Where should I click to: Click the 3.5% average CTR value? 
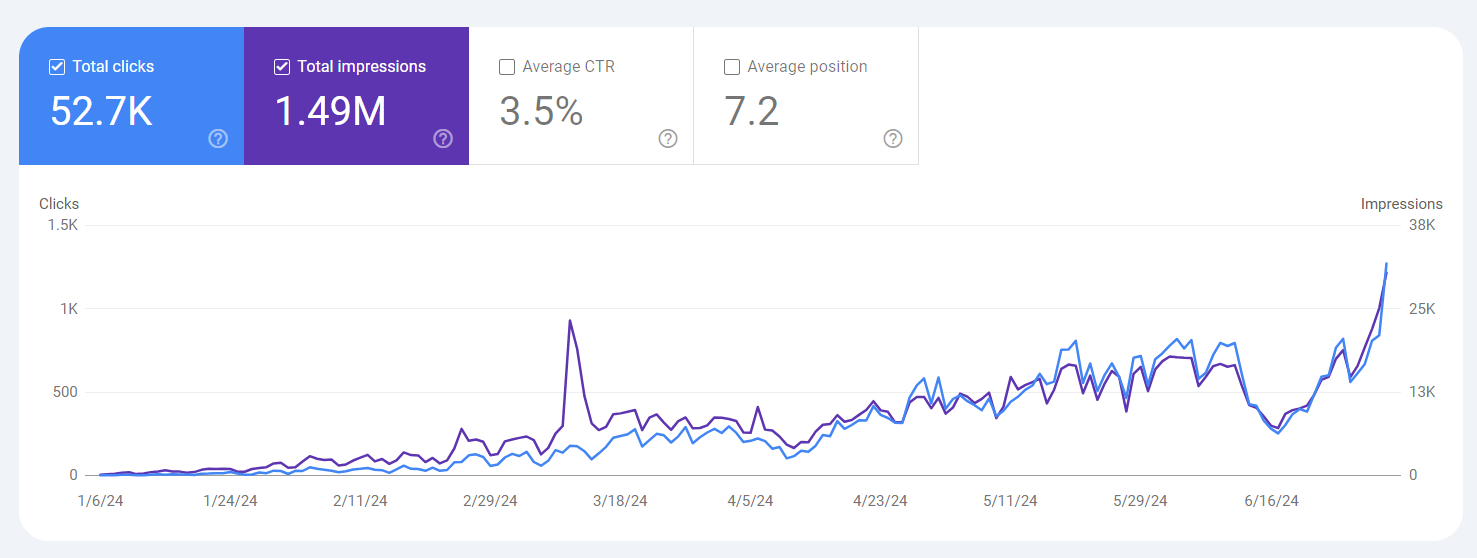click(541, 111)
